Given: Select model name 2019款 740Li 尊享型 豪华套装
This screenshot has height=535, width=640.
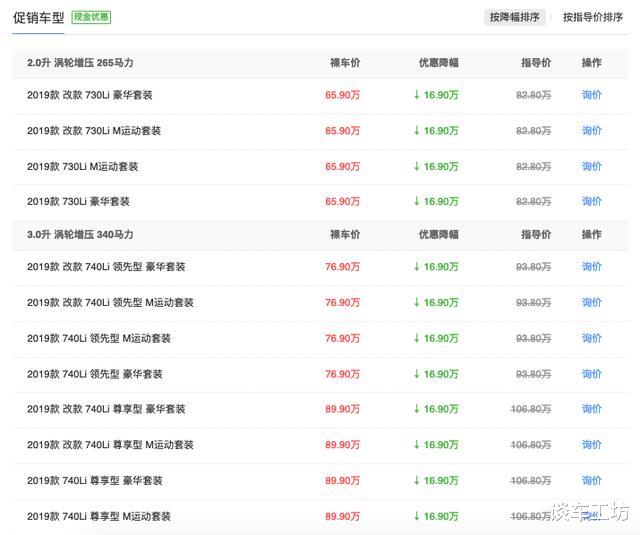Looking at the screenshot, I should pos(95,481).
